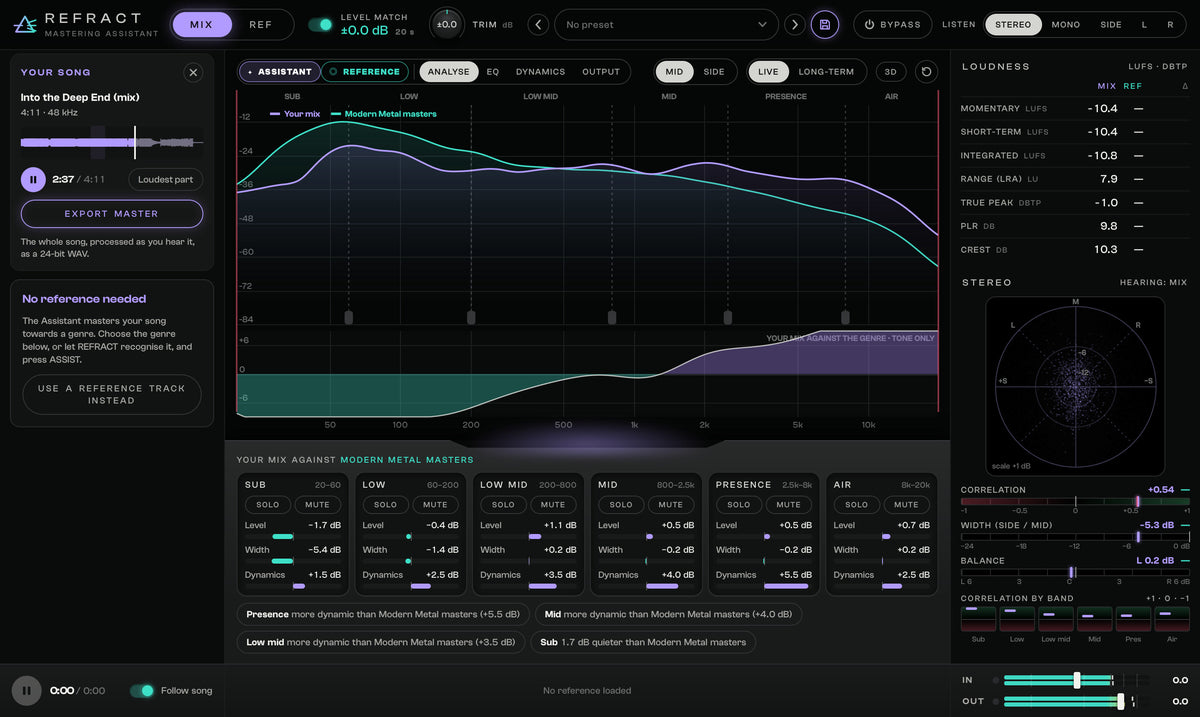
Task: Click the Sub 1.7 dB quieter suggestion chip
Action: [643, 642]
